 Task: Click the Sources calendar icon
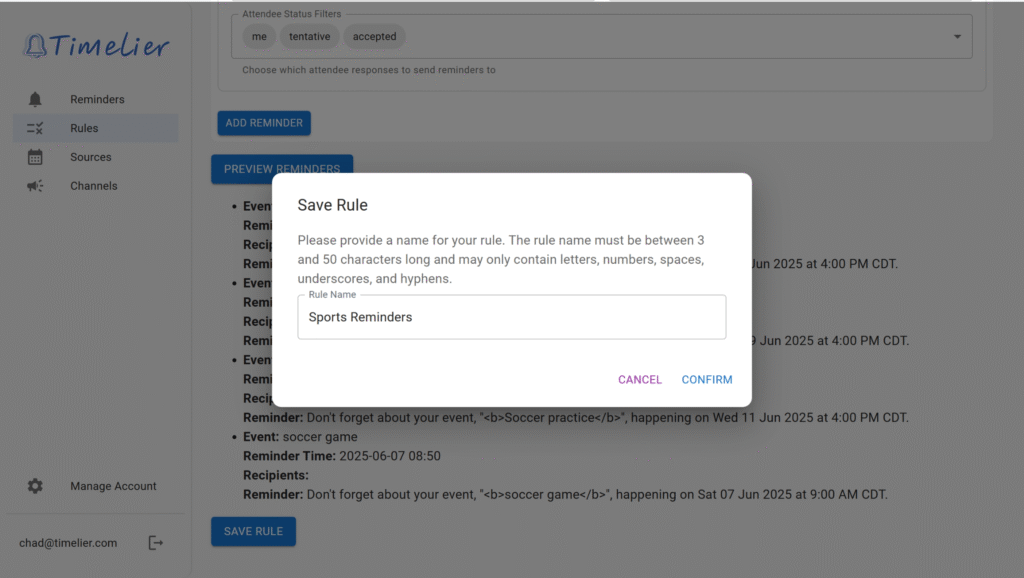click(35, 157)
